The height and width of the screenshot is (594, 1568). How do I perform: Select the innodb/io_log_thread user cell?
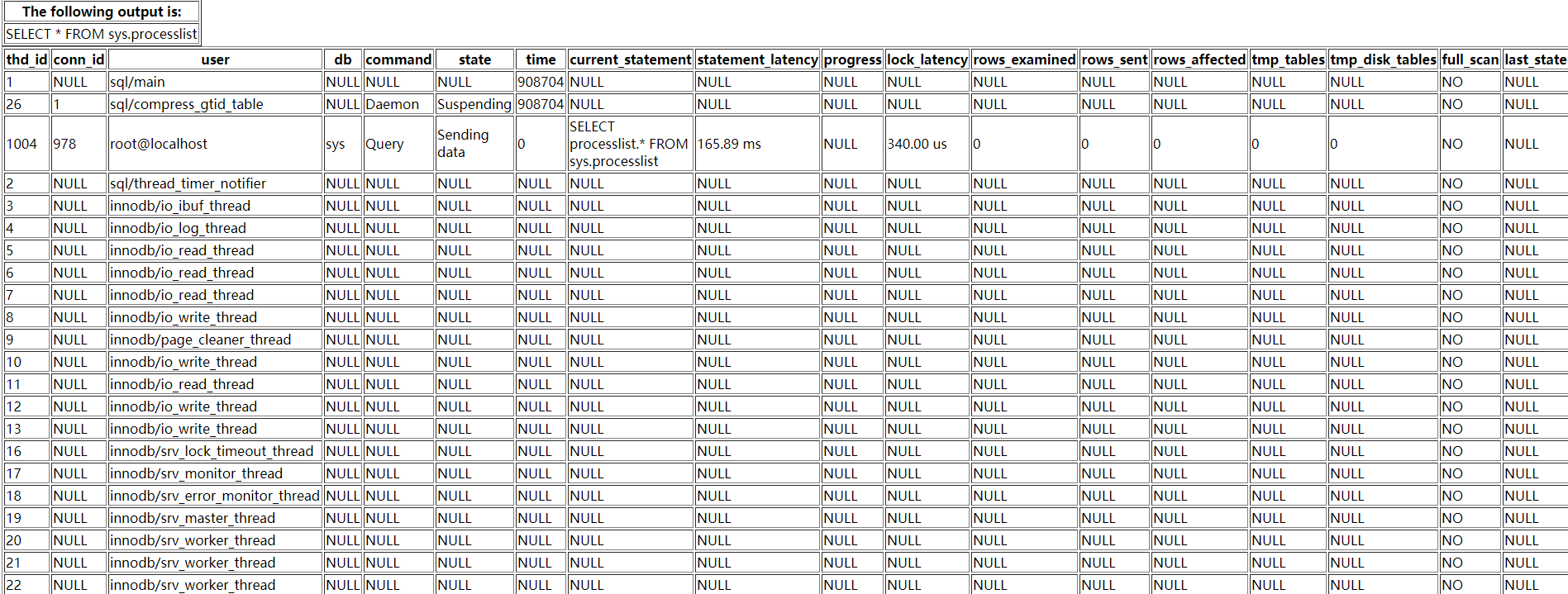point(215,228)
